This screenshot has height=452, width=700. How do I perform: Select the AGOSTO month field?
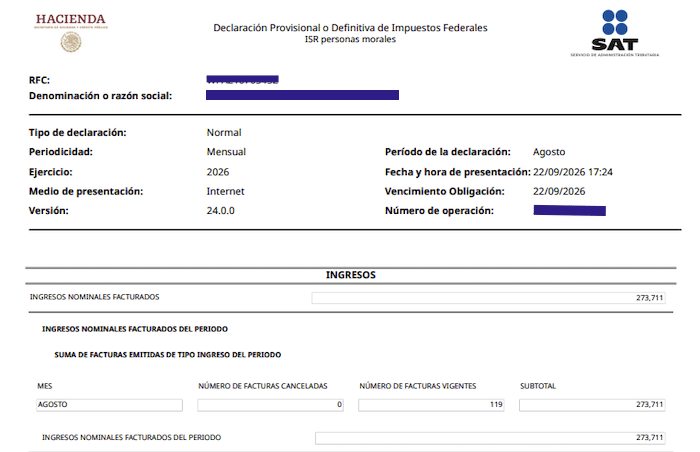pos(109,405)
